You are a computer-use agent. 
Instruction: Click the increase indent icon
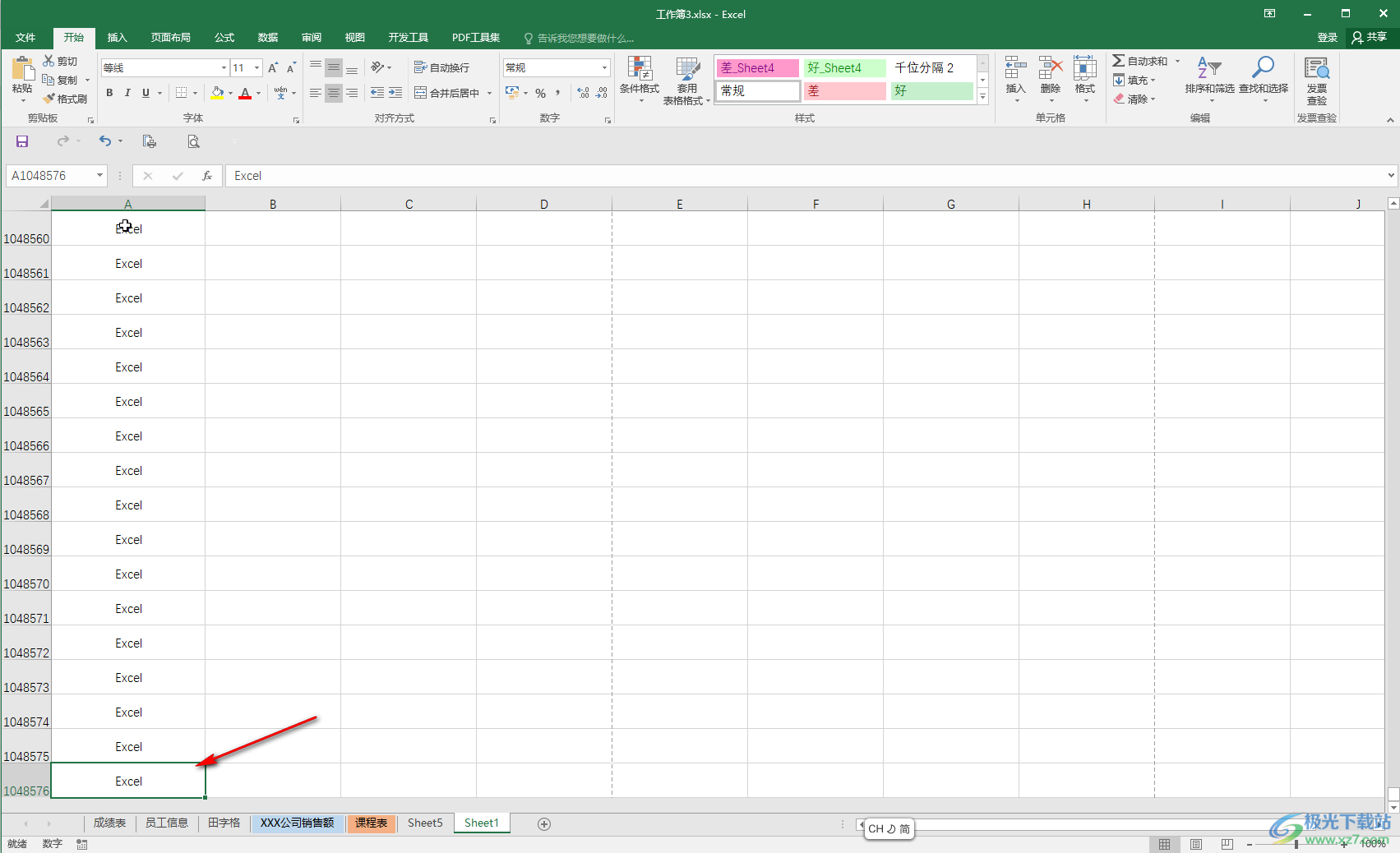(x=395, y=93)
